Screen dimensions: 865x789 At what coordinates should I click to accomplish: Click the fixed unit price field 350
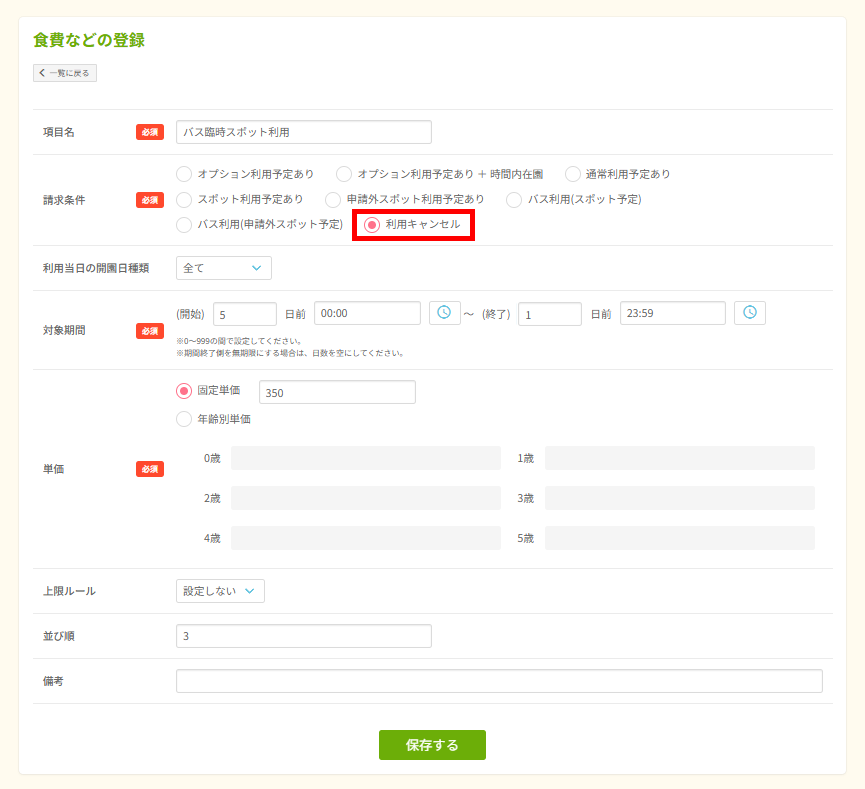tap(337, 392)
